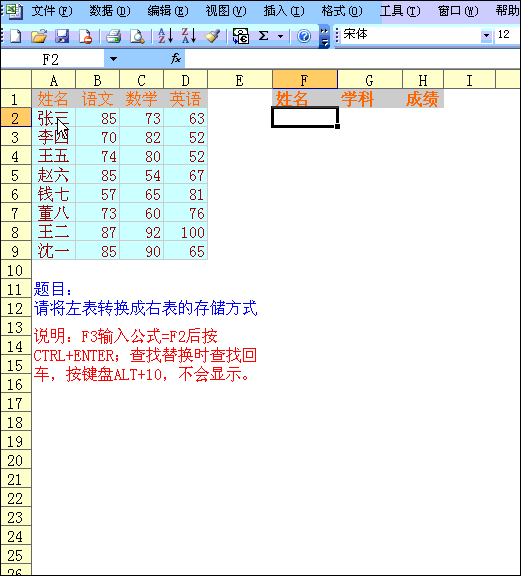Open the 工具(T) menu
Image resolution: width=521 pixels, height=576 pixels.
point(400,11)
